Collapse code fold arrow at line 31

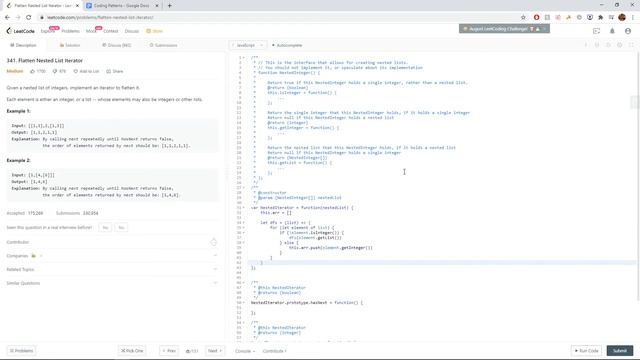pos(244,208)
